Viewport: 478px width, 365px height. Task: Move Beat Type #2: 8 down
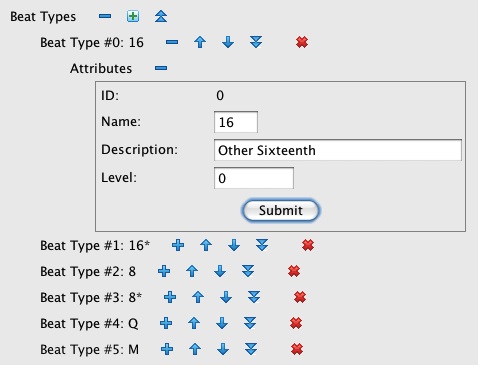point(220,271)
